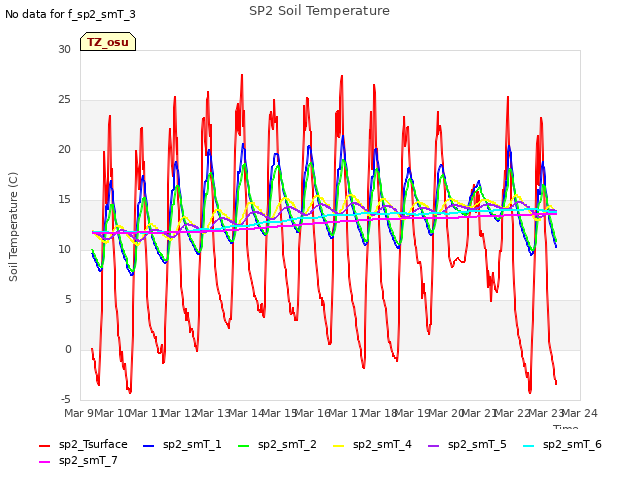Click the red sp2_Tsurface legend swatch

tap(44, 446)
